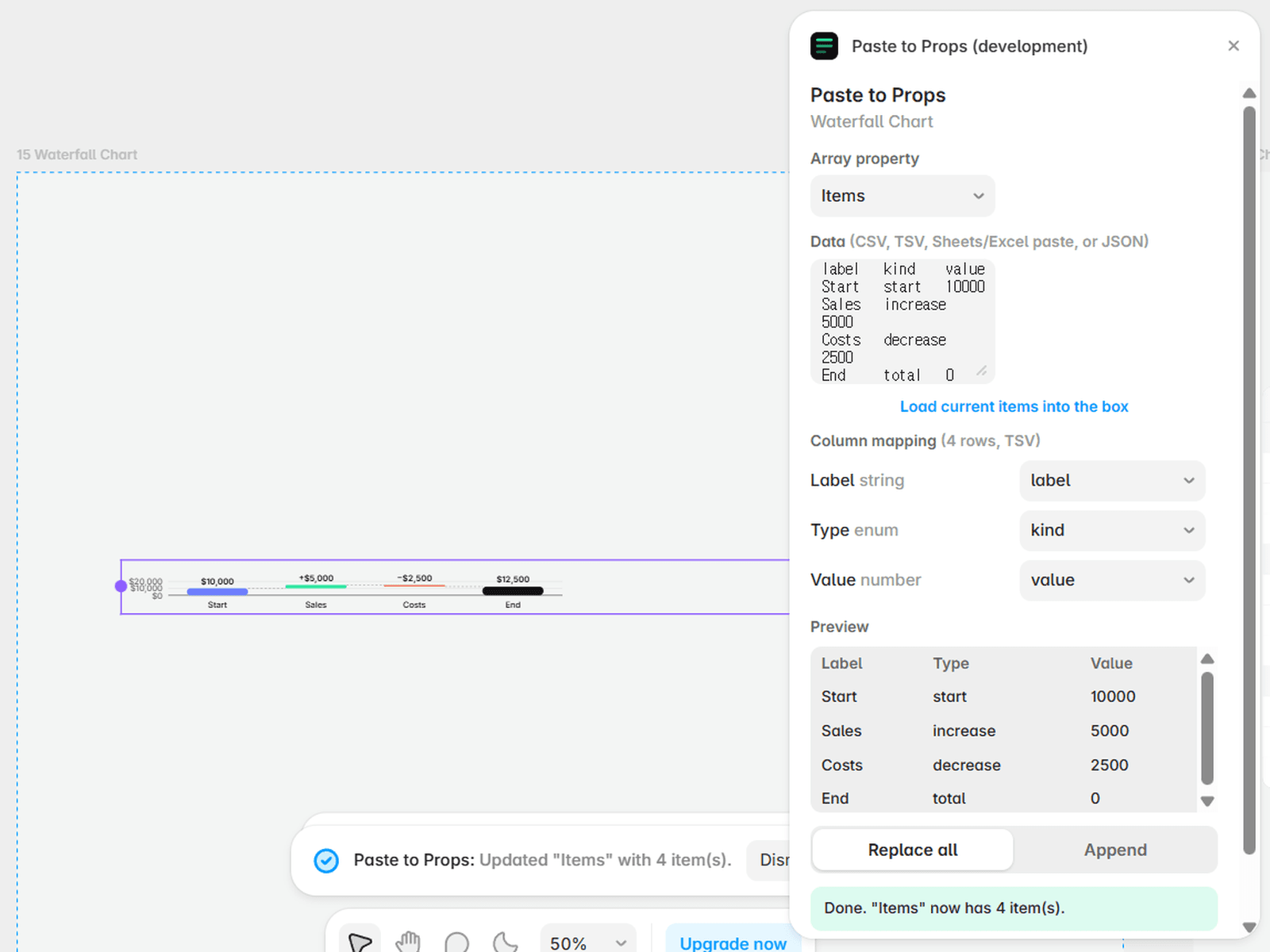Viewport: 1270px width, 952px height.
Task: Click the success checkmark in the toast
Action: pyautogui.click(x=326, y=861)
